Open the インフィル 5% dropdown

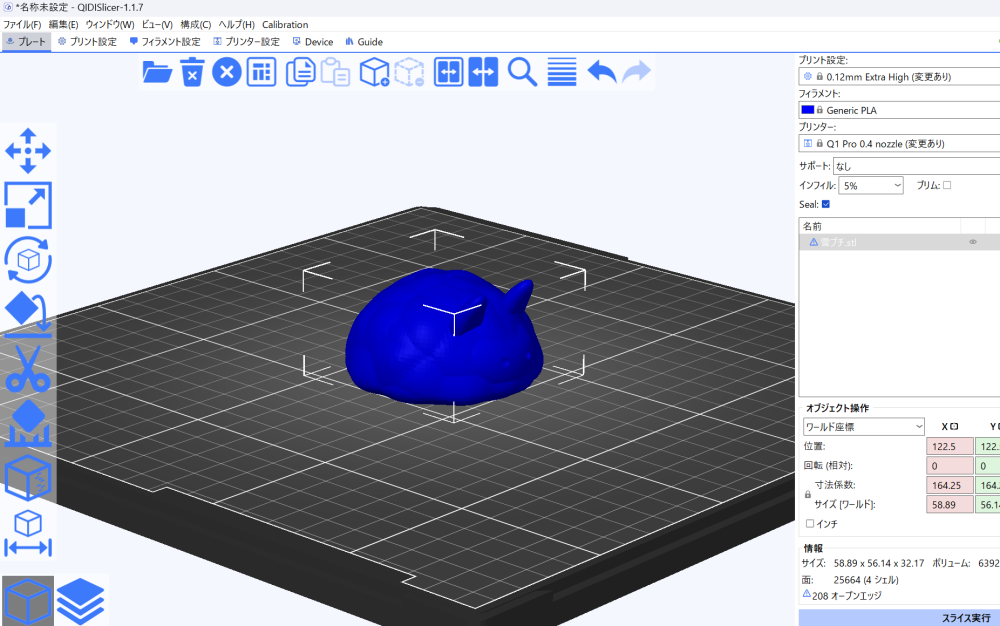[870, 186]
